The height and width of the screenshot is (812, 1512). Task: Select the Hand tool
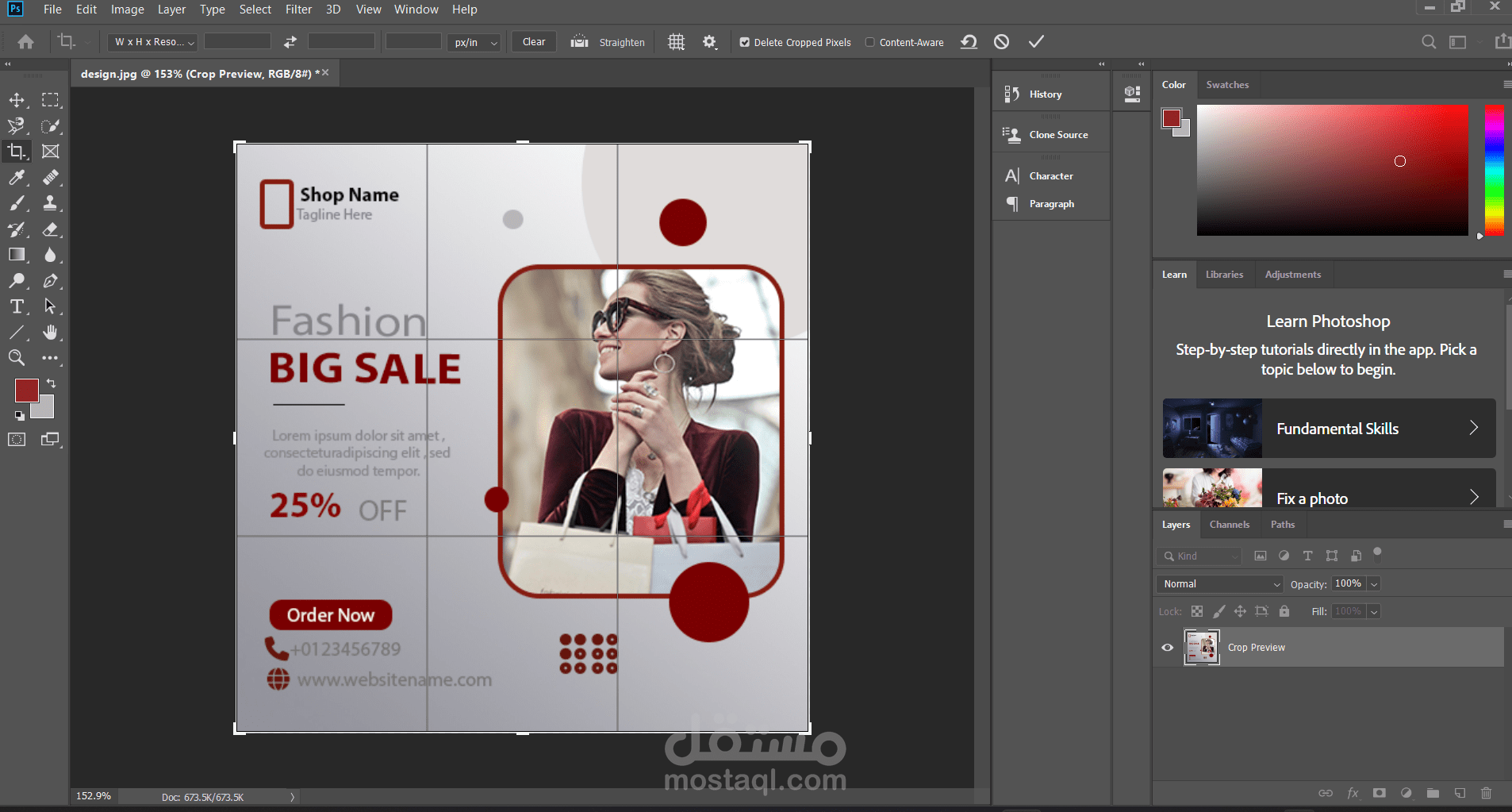(x=51, y=333)
